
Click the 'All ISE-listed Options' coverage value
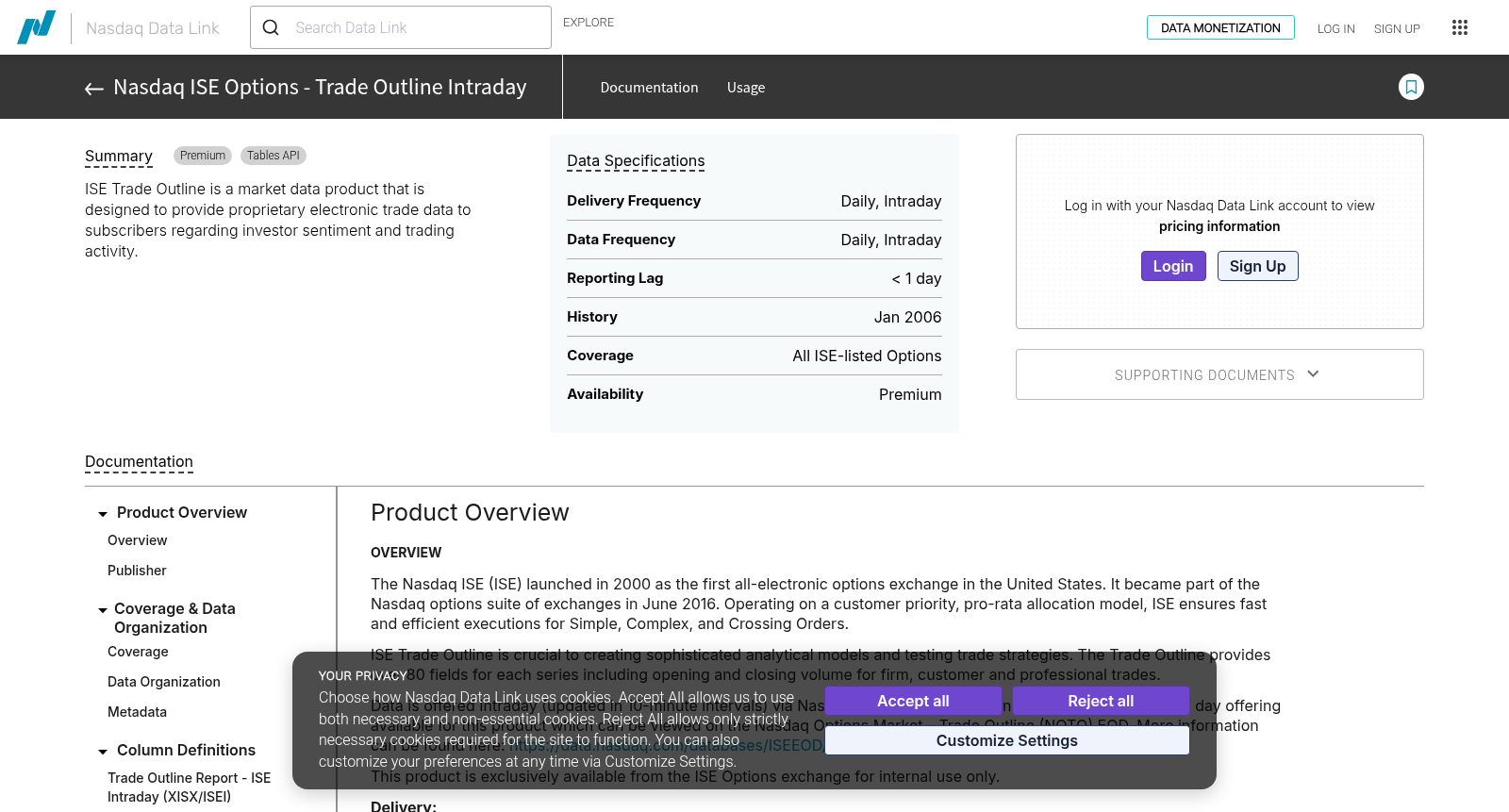point(867,356)
